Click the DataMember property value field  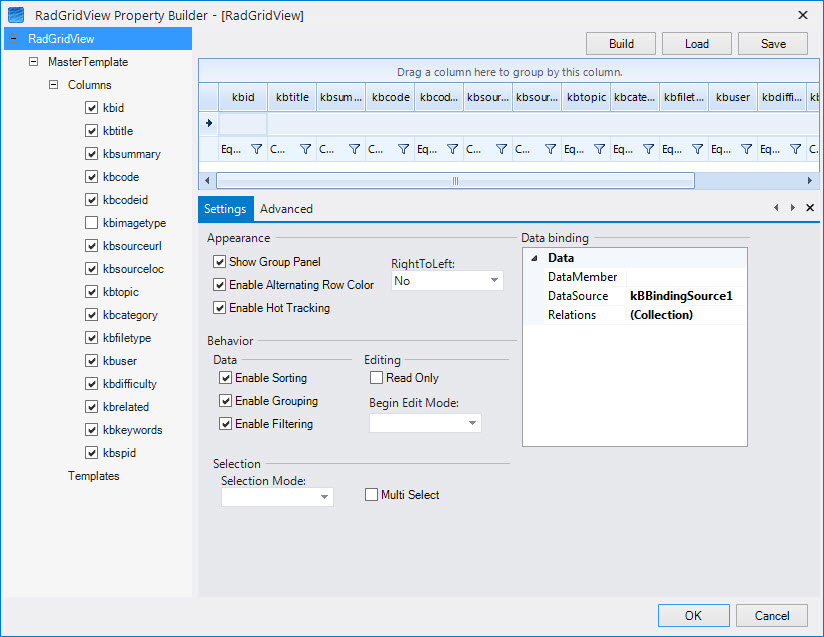pos(685,277)
